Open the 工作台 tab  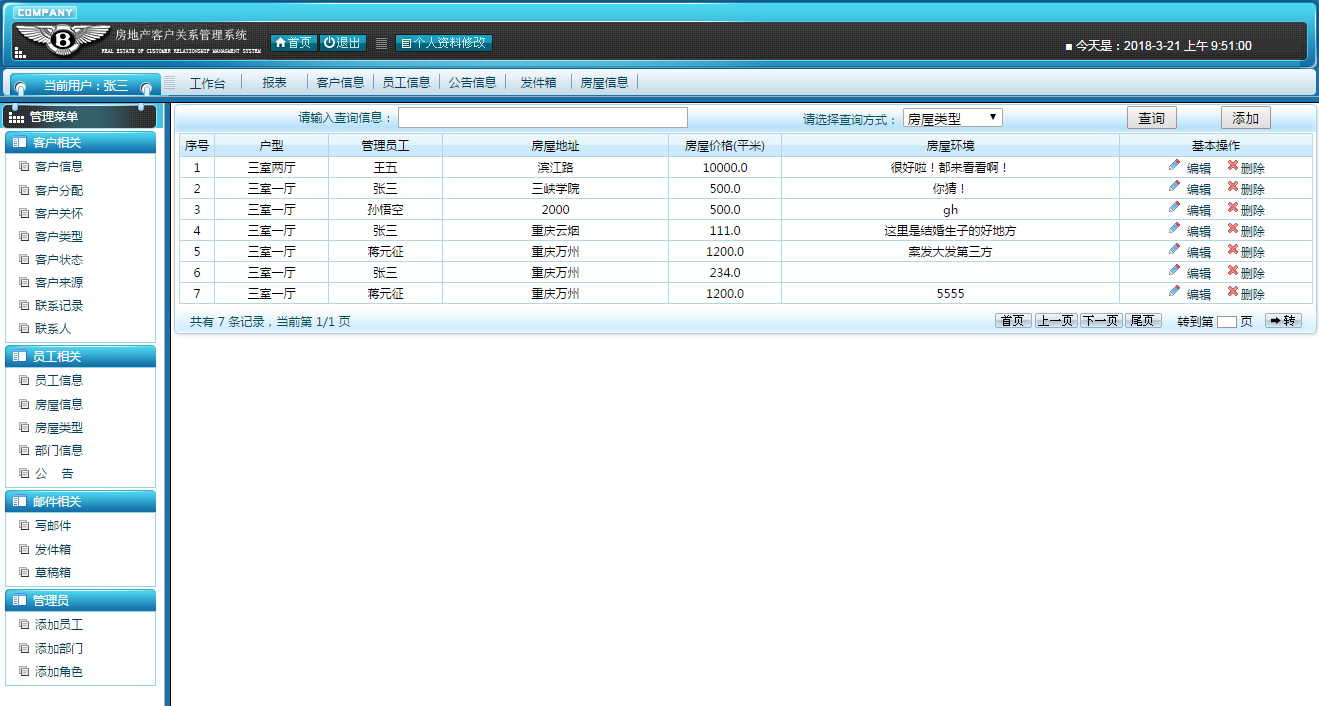208,83
